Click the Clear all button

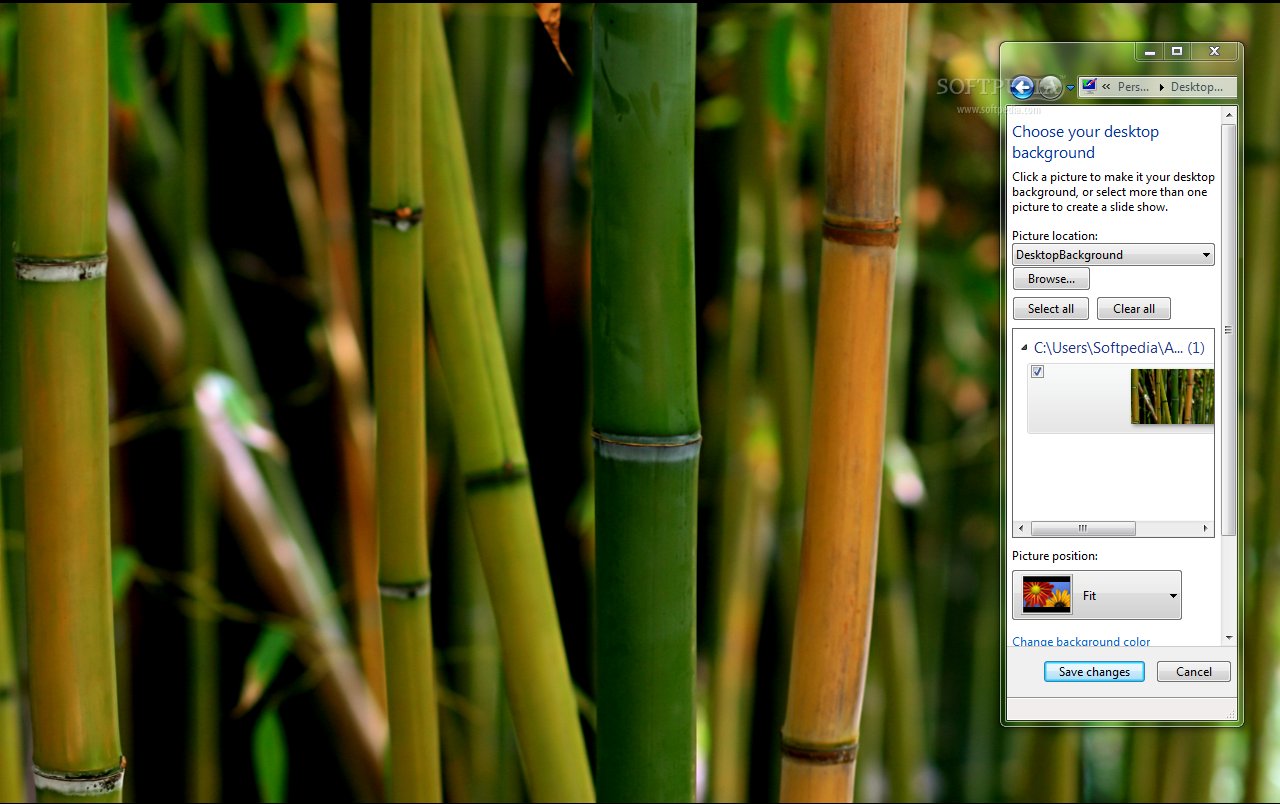click(1134, 309)
